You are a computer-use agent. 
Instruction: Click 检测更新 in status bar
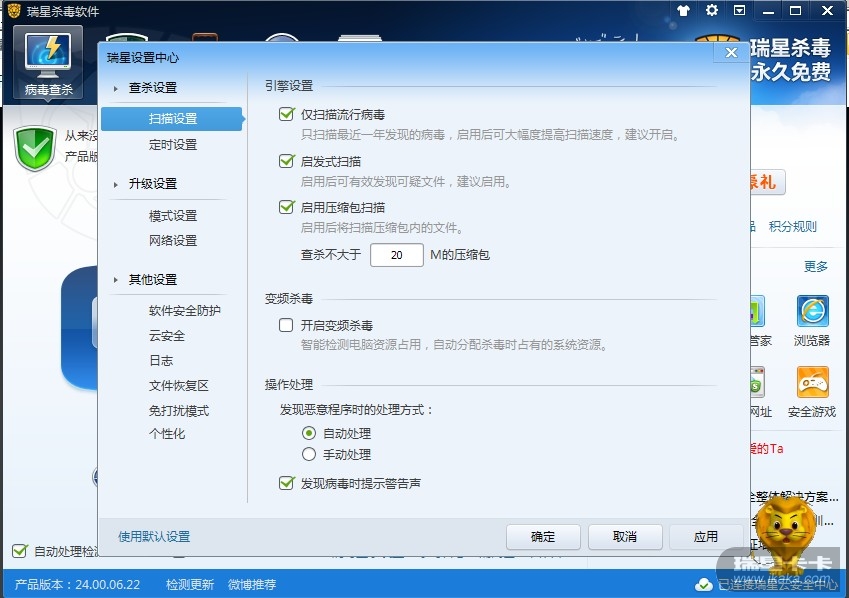pos(190,584)
